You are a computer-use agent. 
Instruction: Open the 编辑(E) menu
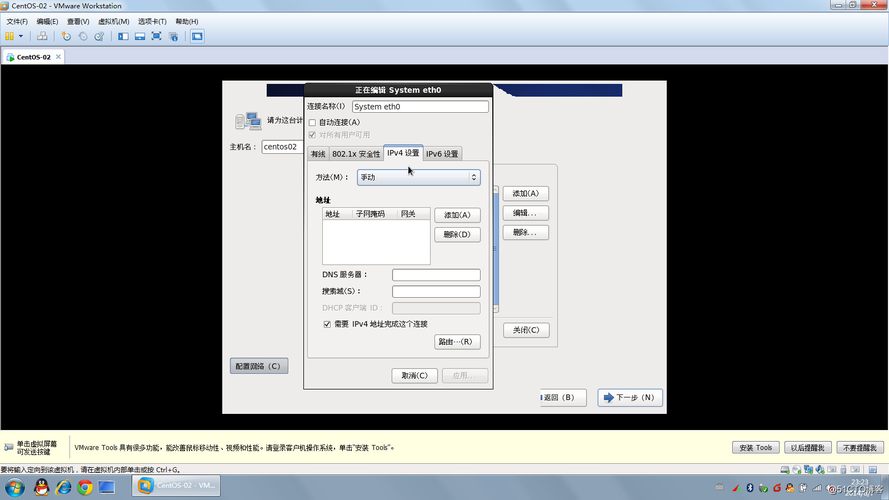pos(47,22)
